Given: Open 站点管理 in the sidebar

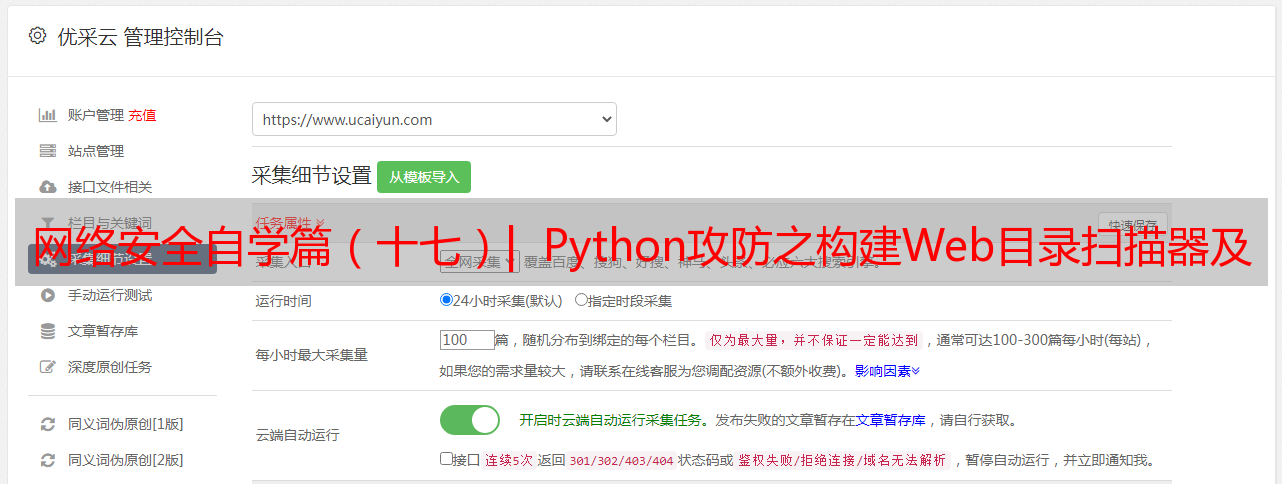Looking at the screenshot, I should pyautogui.click(x=96, y=151).
